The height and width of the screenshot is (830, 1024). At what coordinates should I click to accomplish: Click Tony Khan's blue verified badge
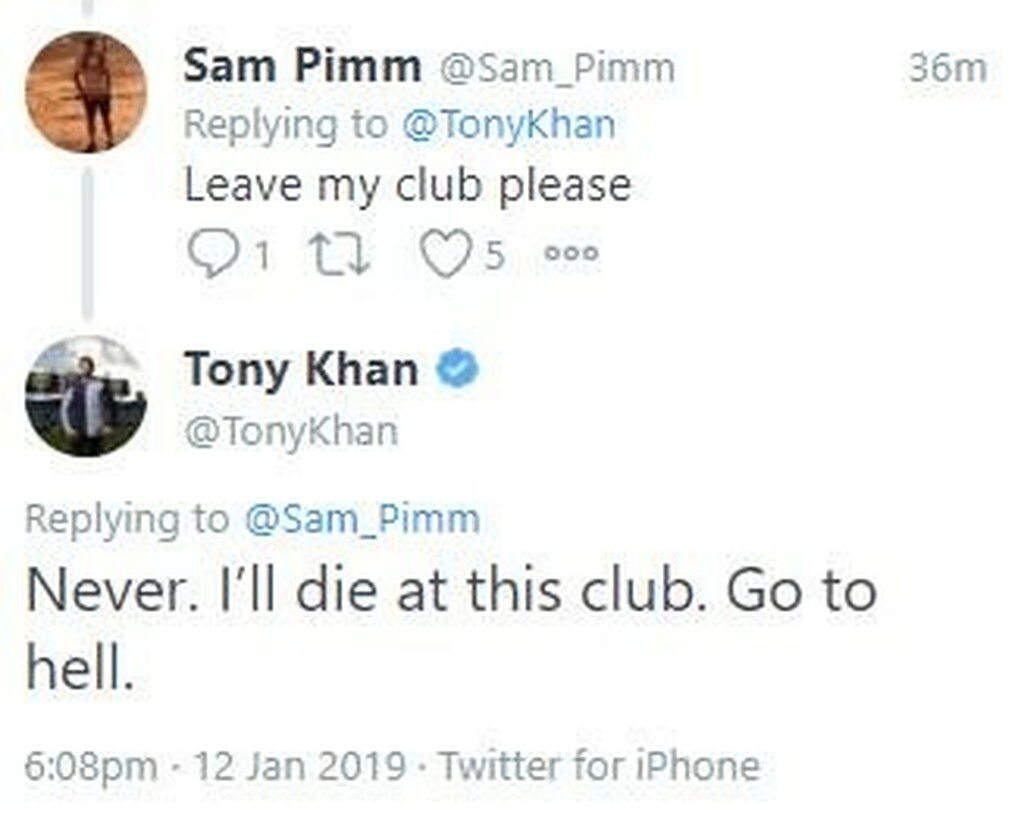pos(458,371)
